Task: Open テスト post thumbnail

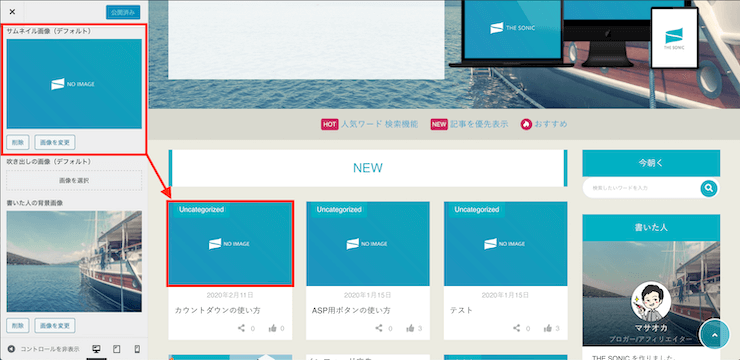Action: click(x=505, y=243)
